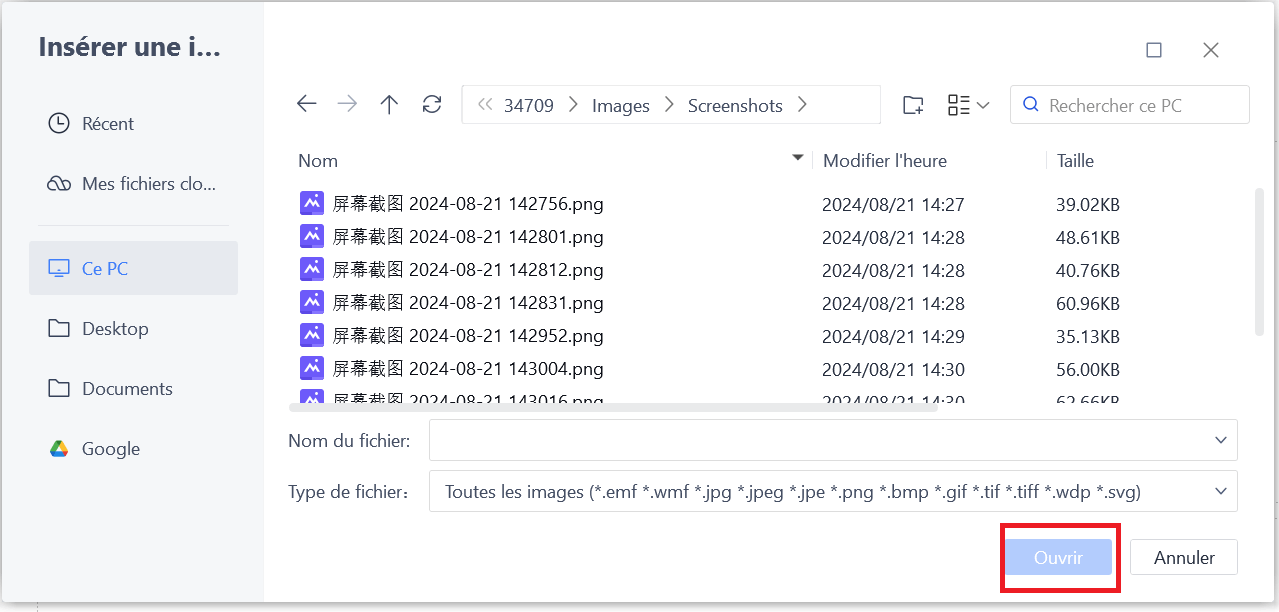Click the up directory arrow

point(389,105)
